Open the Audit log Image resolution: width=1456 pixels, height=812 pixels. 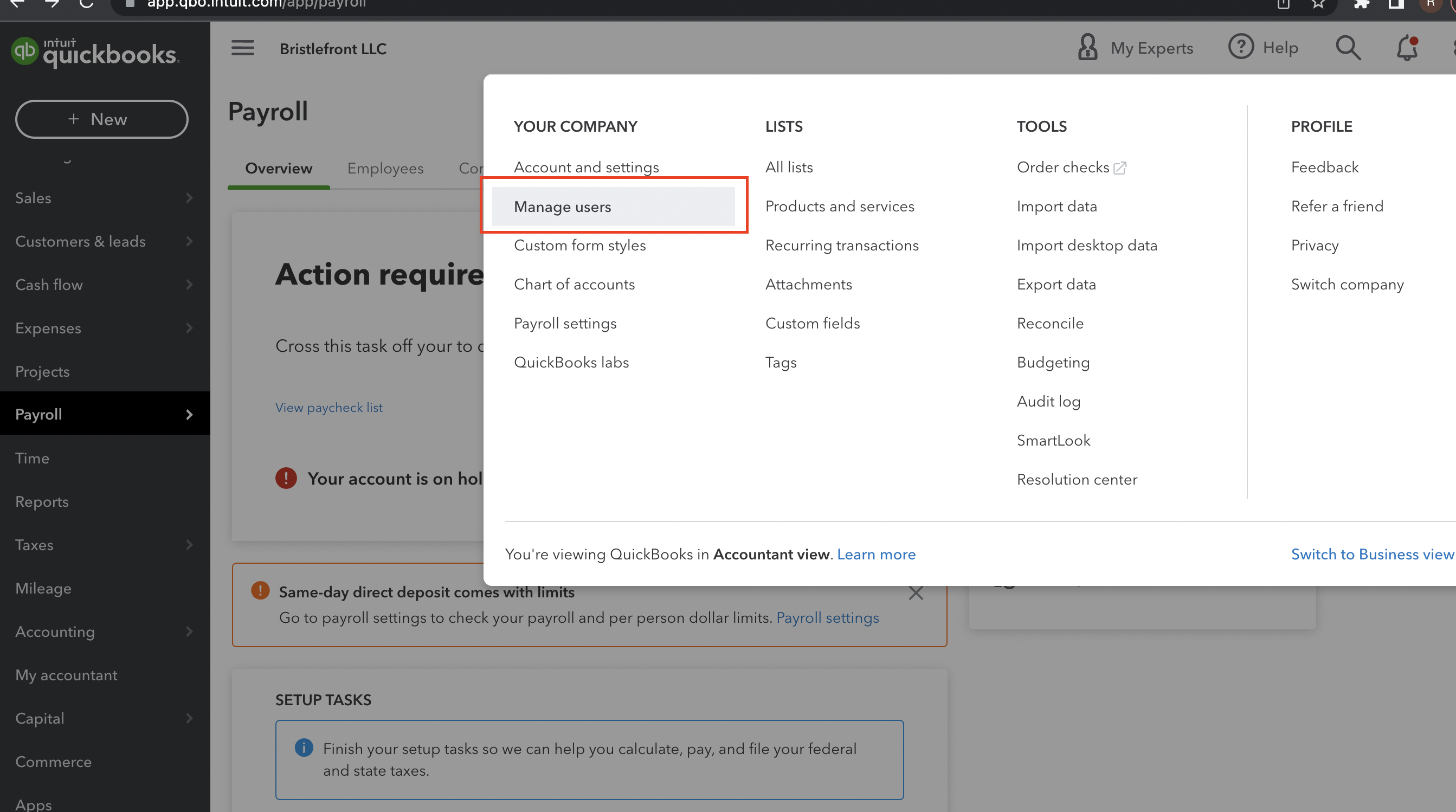click(1048, 401)
